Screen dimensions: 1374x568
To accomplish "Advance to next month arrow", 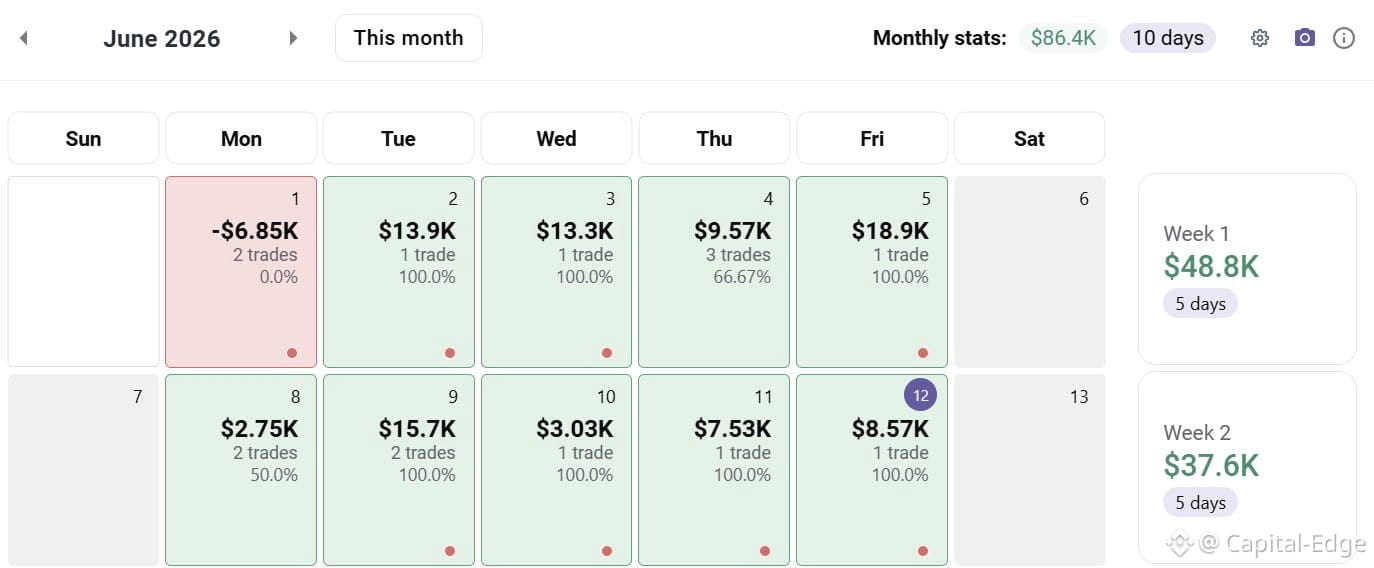I will (x=293, y=38).
